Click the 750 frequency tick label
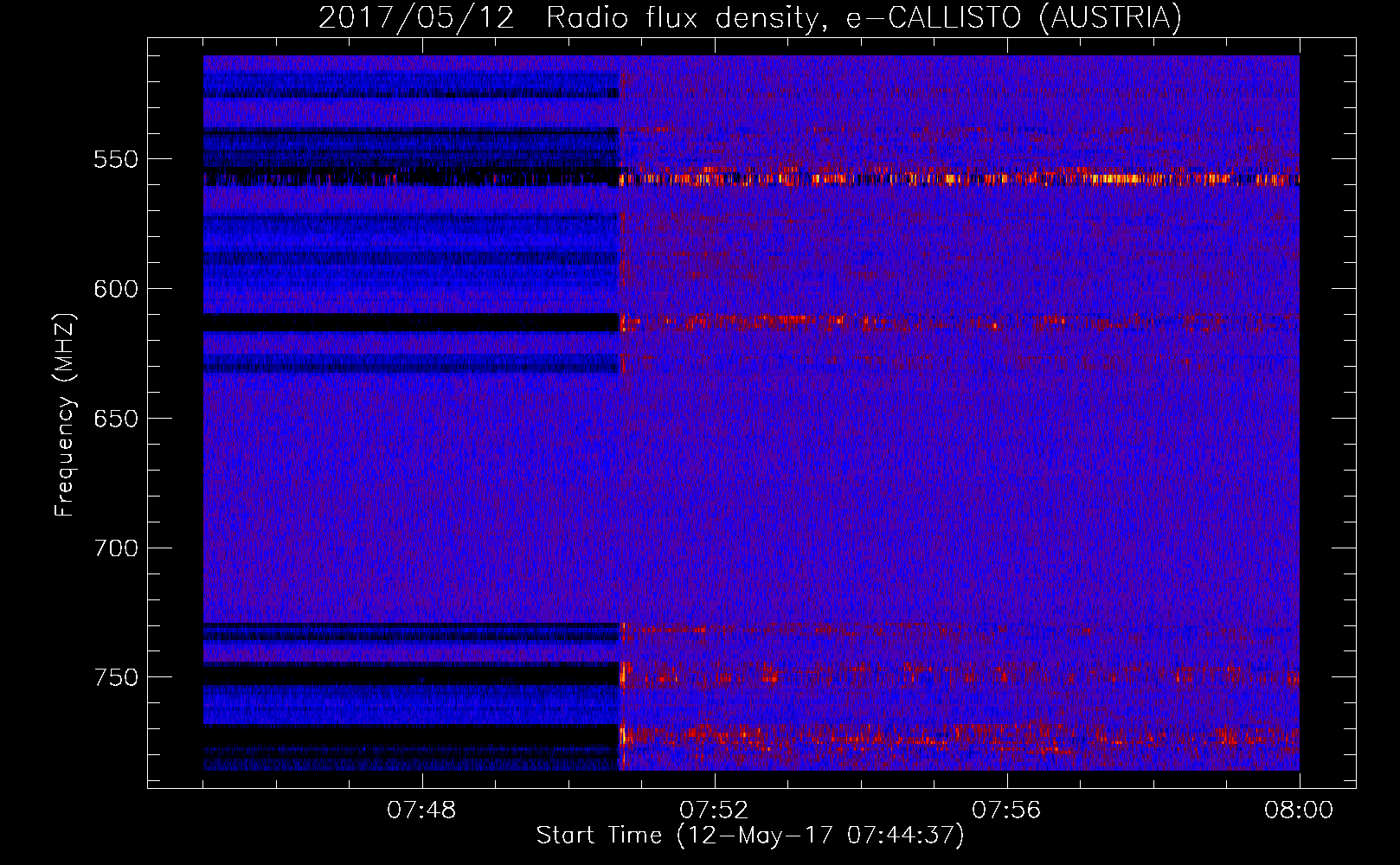1400x865 pixels. 116,677
